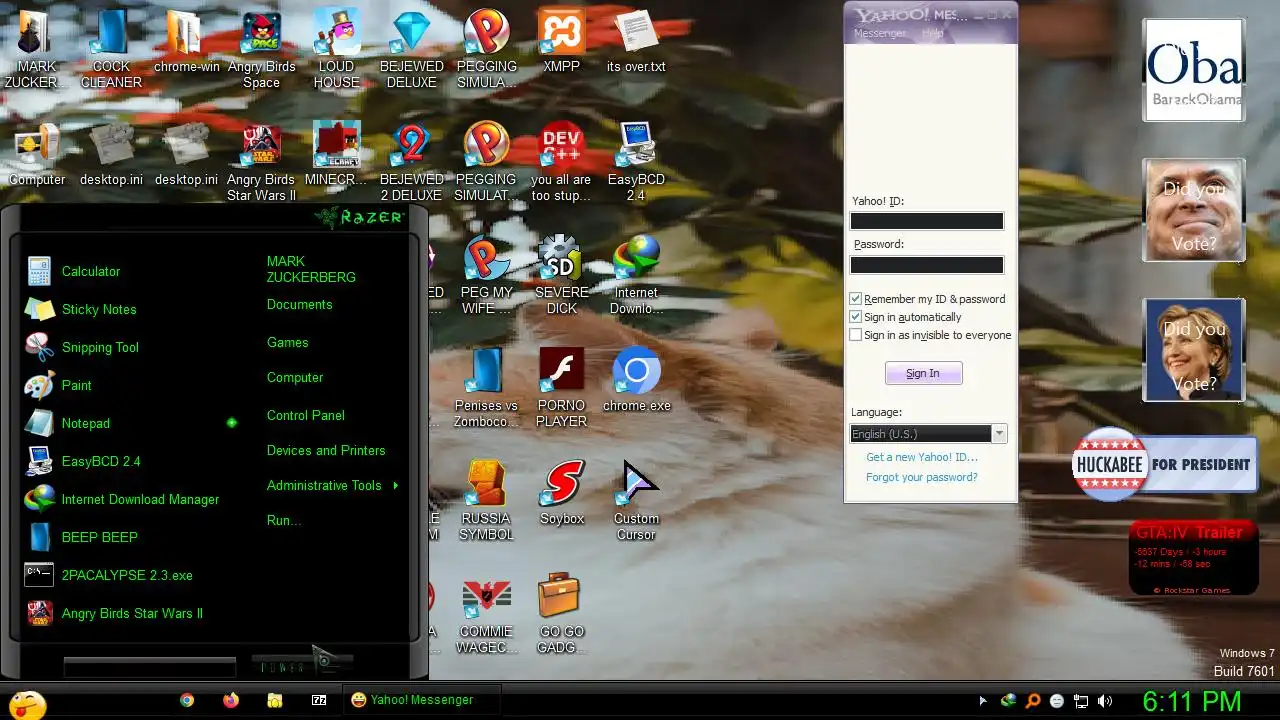Click the Start button smiley orb
The height and width of the screenshot is (720, 1280).
click(x=26, y=703)
